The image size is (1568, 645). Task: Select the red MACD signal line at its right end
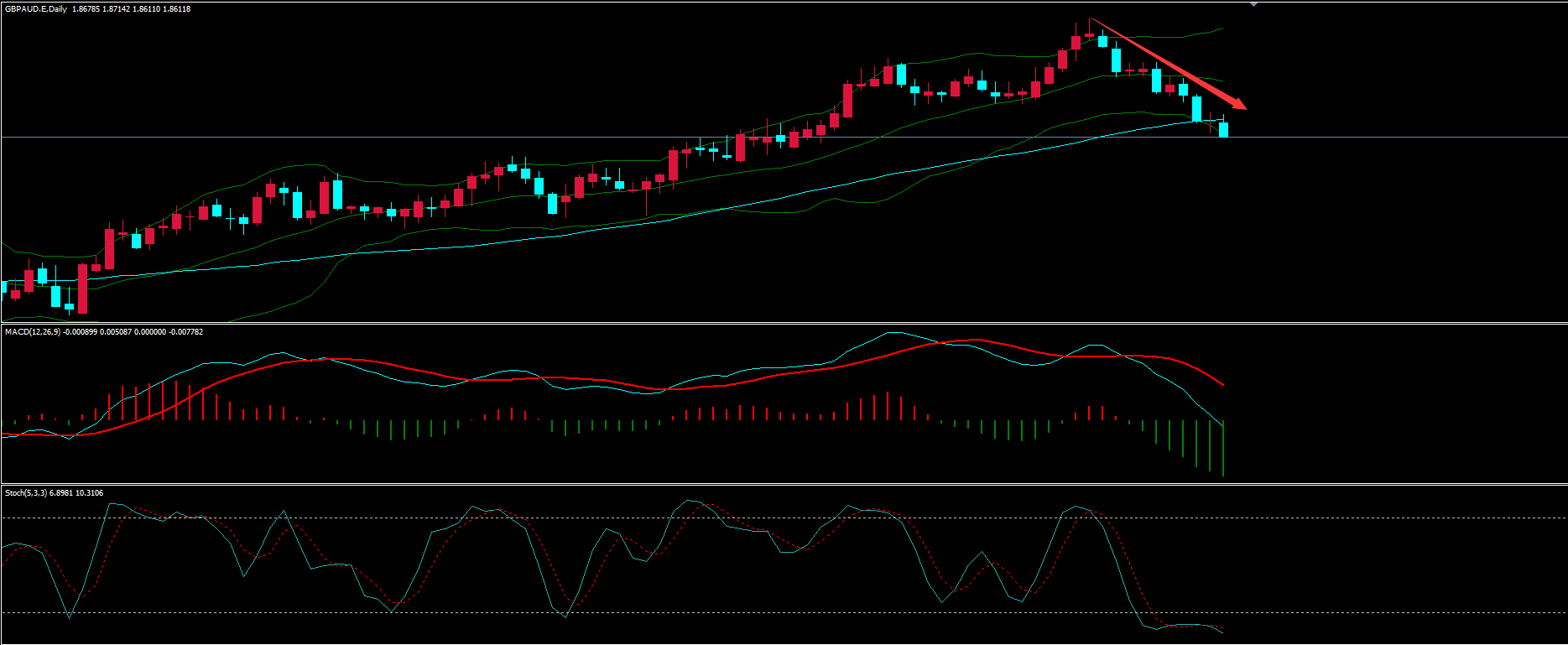coord(1222,384)
